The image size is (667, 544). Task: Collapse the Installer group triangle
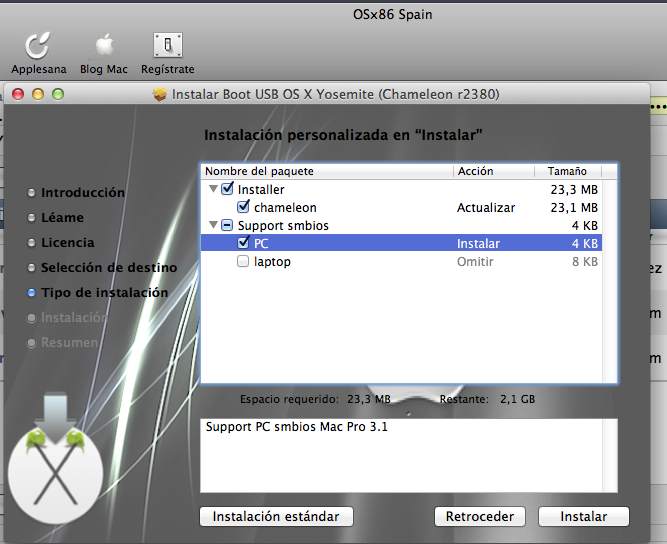pyautogui.click(x=214, y=188)
